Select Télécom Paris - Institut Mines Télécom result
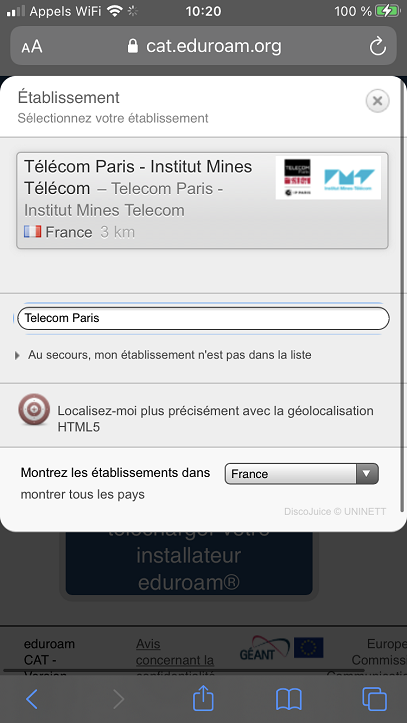Screen dimensions: 407x723 pos(202,201)
